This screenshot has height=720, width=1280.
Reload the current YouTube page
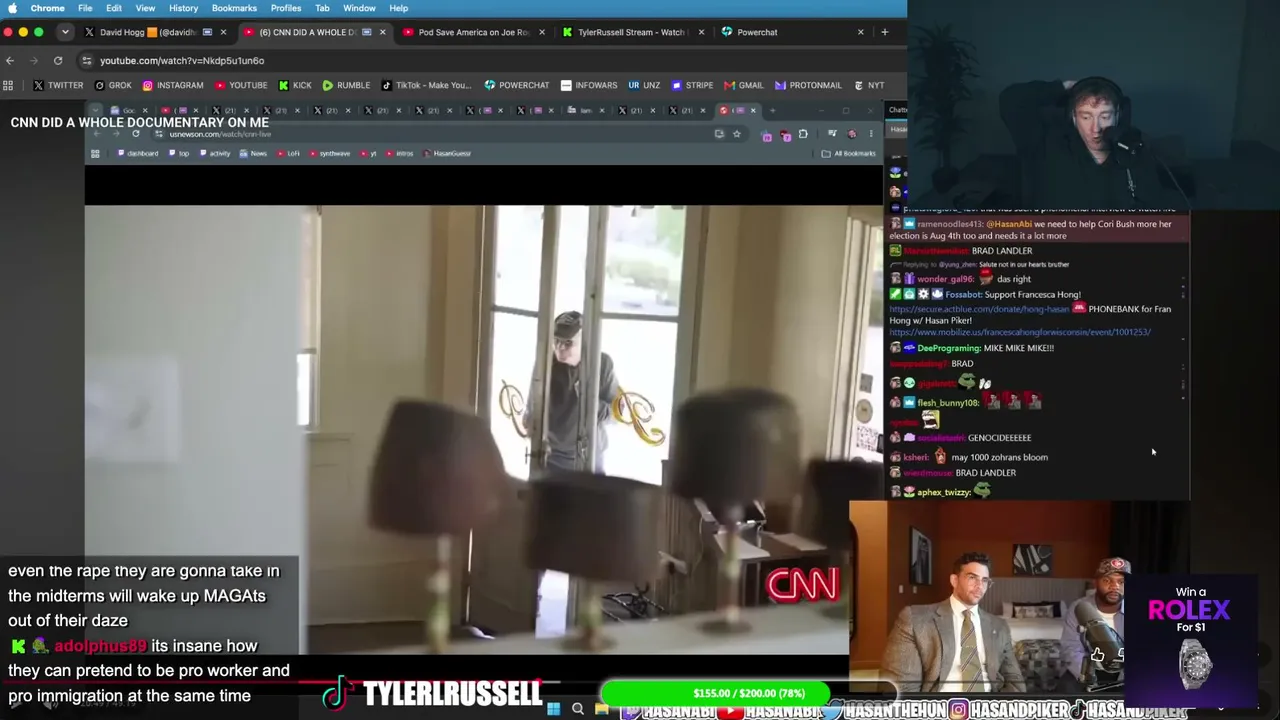tap(58, 61)
